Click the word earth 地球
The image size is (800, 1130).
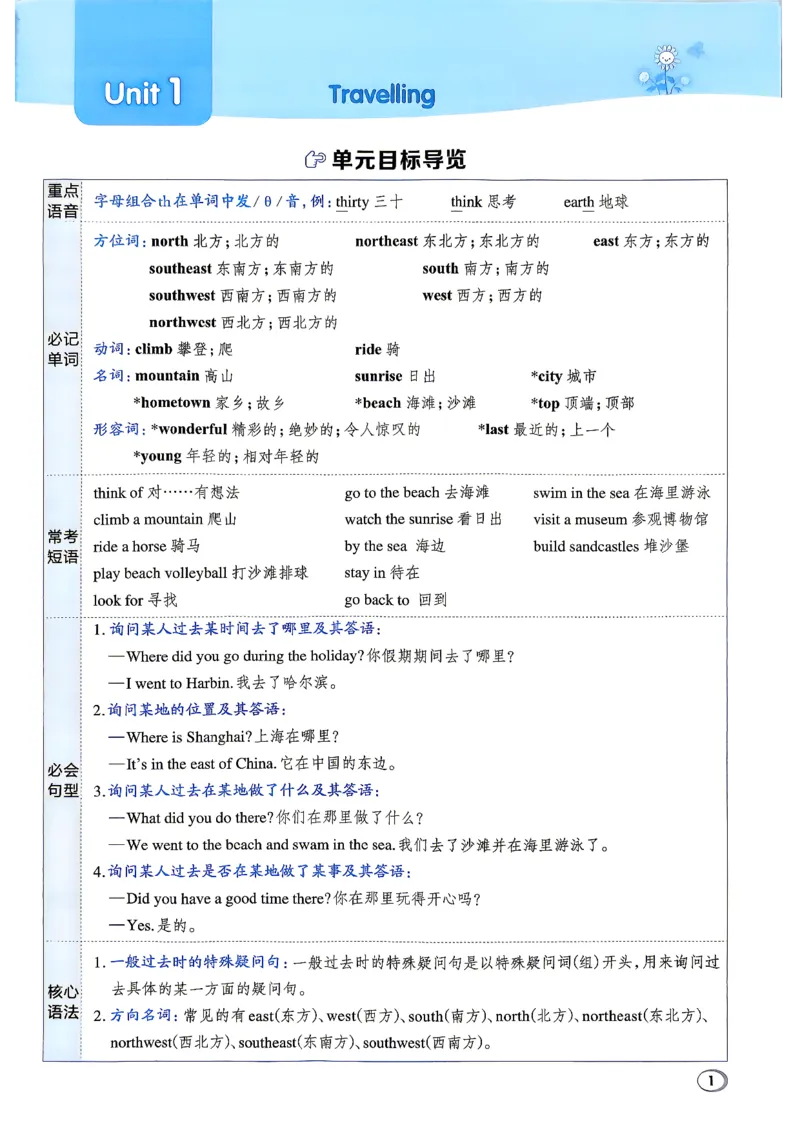[595, 202]
